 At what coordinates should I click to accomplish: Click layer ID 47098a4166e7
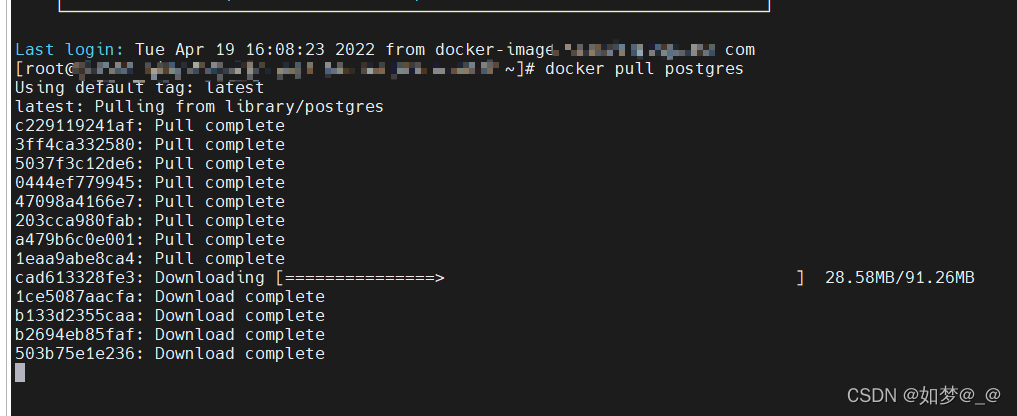(x=75, y=202)
